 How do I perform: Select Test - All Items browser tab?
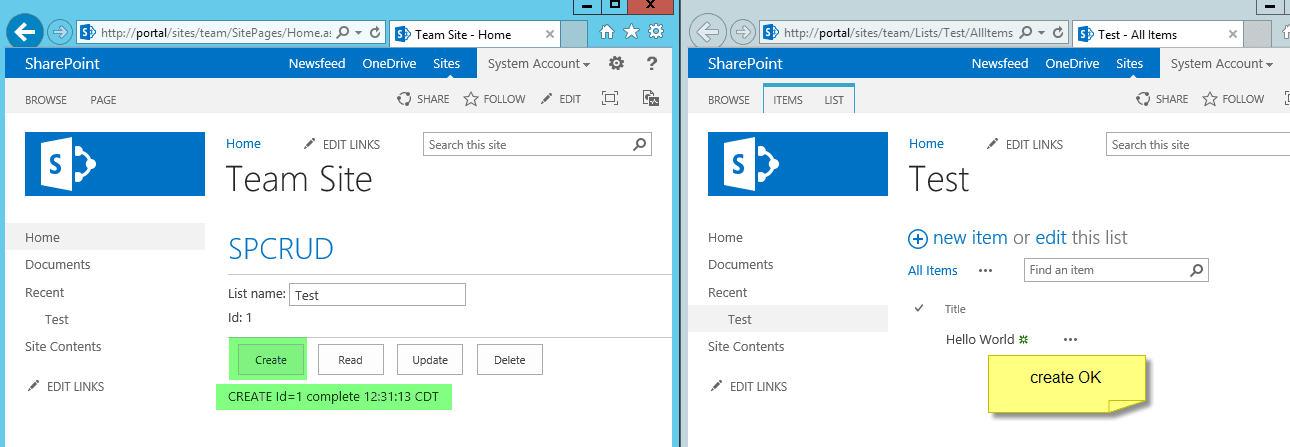[x=1157, y=34]
